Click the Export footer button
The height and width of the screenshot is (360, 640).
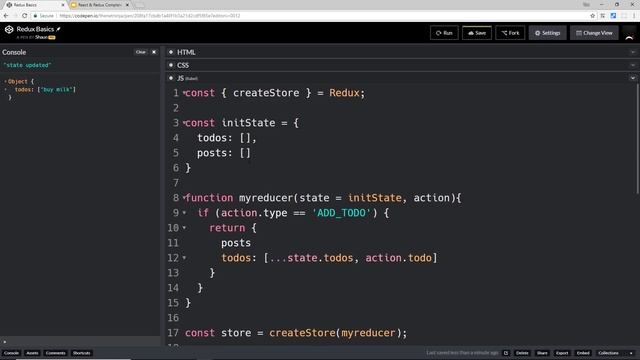(x=562, y=353)
